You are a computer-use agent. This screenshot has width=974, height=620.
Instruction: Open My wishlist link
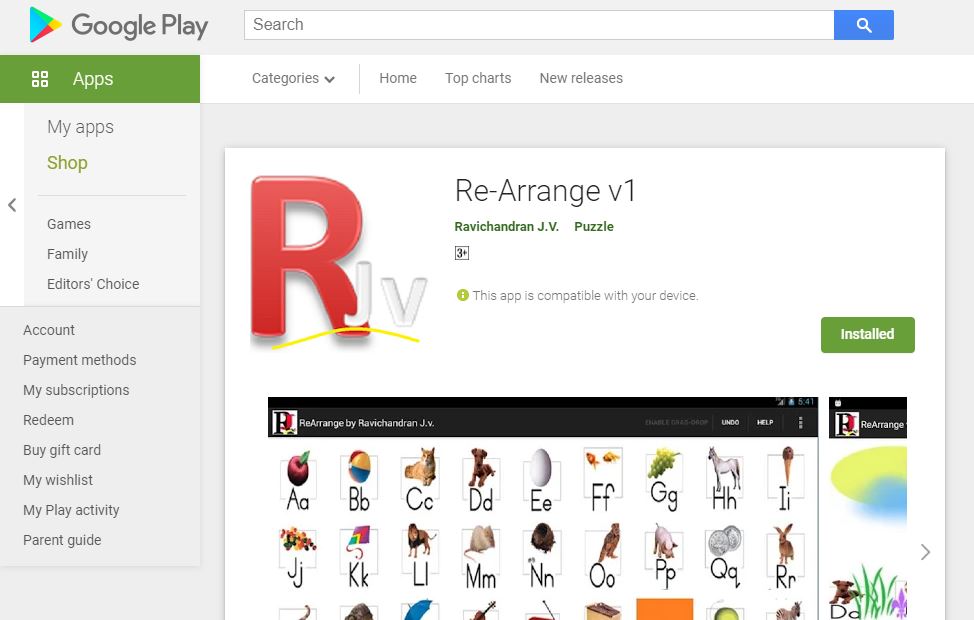[x=58, y=480]
